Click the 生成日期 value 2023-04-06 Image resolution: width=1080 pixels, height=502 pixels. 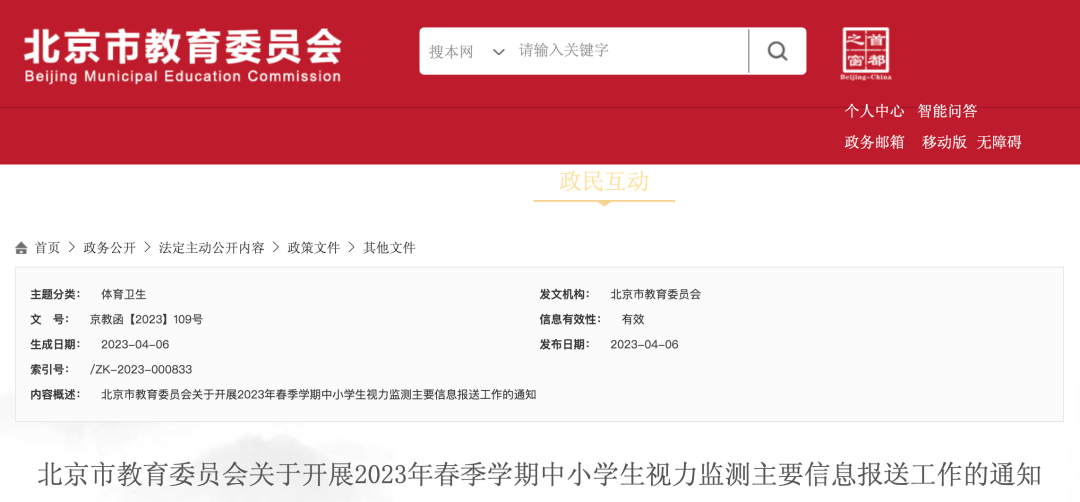click(135, 344)
